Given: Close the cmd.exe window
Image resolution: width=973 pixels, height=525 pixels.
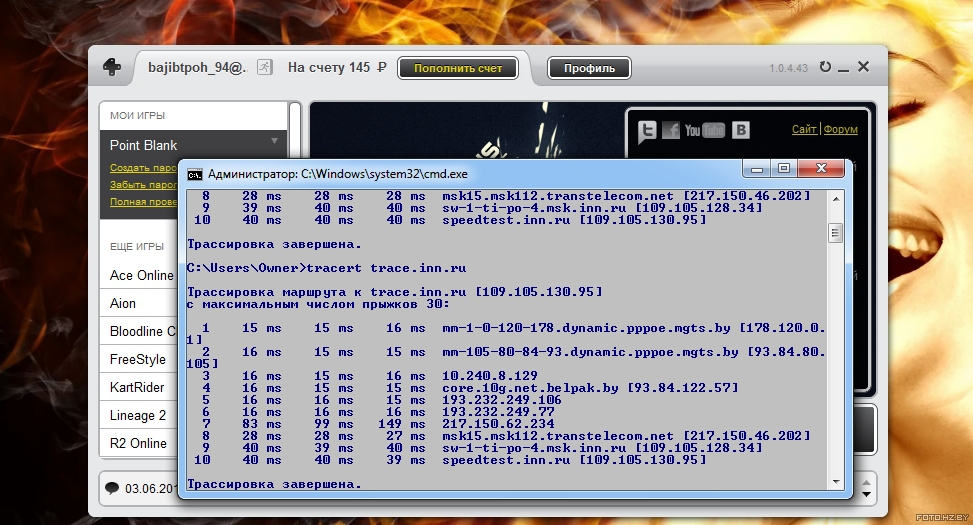Looking at the screenshot, I should 821,168.
